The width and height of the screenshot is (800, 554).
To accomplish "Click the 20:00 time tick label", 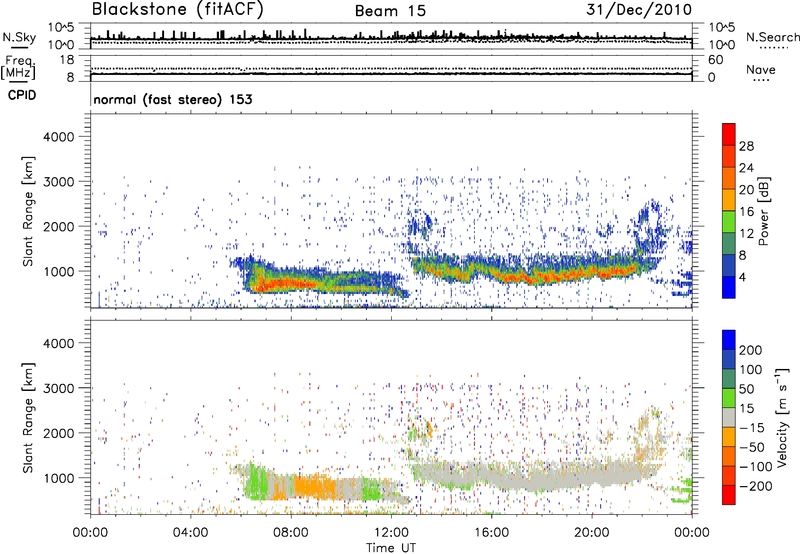I will coord(591,533).
